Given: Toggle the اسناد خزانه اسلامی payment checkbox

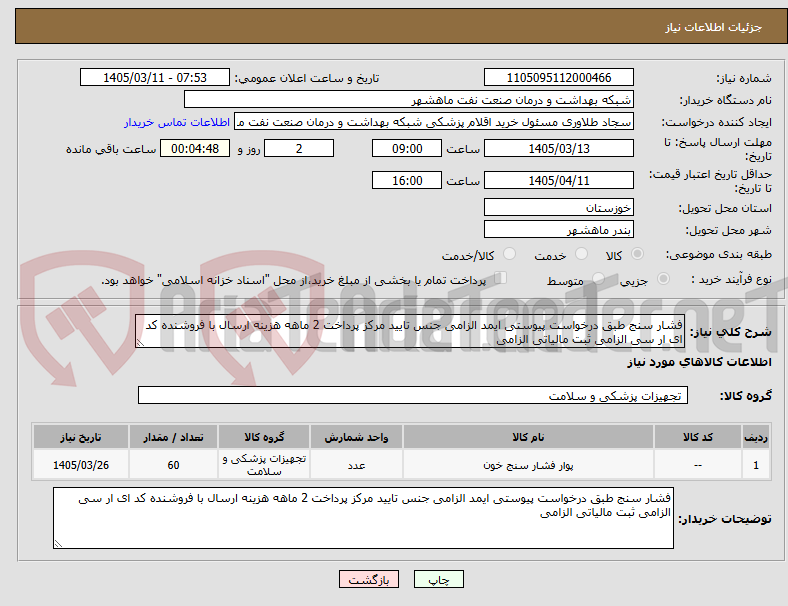Looking at the screenshot, I should 501,278.
